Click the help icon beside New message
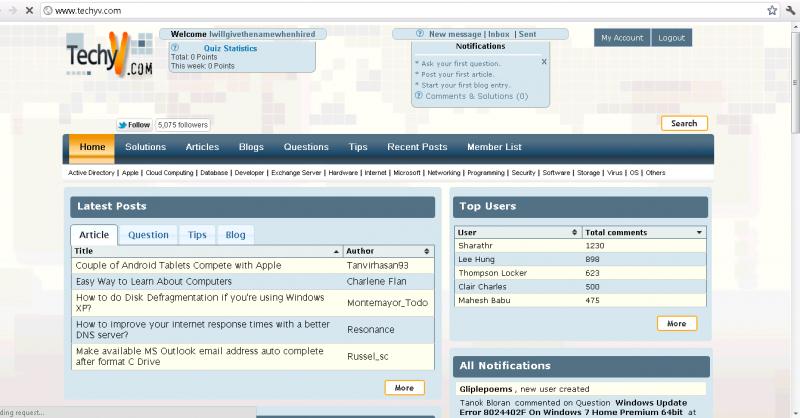This screenshot has width=800, height=418. (x=420, y=34)
